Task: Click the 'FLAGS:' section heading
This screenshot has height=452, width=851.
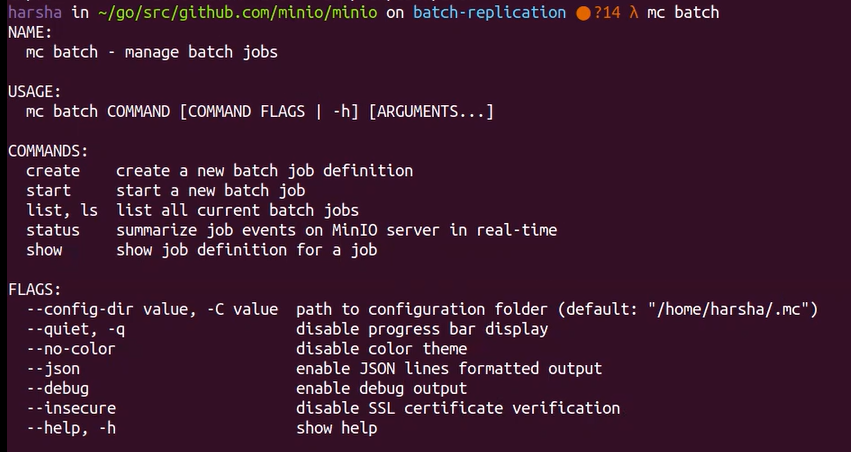Action: (x=35, y=290)
